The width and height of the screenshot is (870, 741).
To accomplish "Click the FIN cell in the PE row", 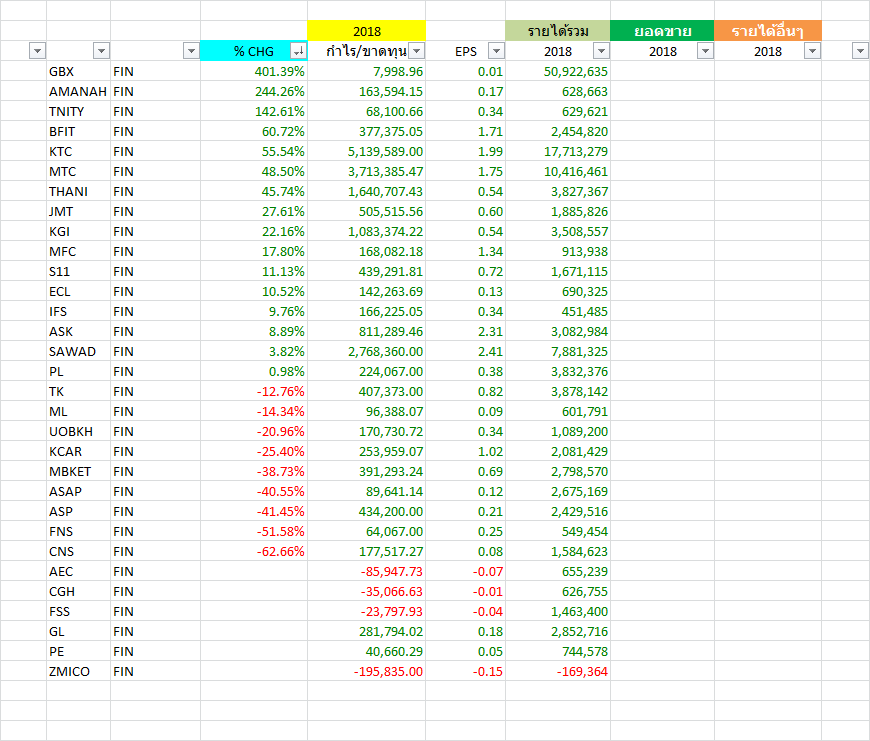I will click(x=155, y=652).
